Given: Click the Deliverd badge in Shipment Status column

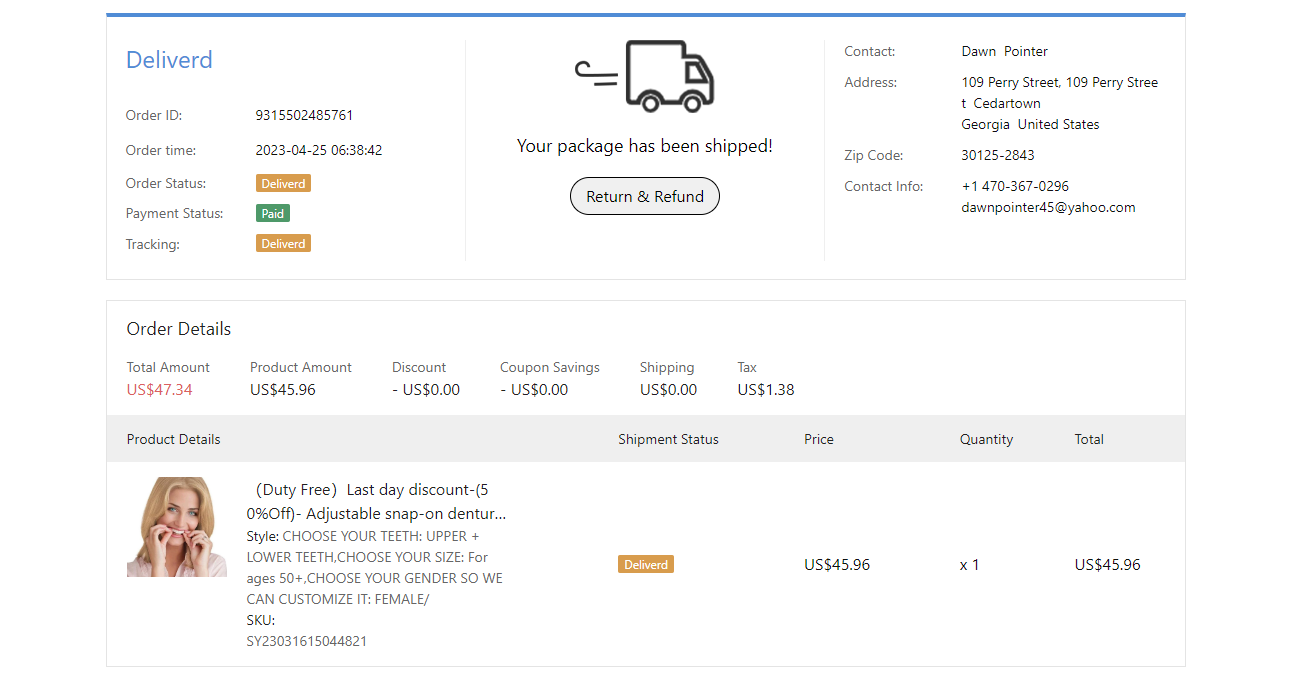Looking at the screenshot, I should click(x=645, y=565).
